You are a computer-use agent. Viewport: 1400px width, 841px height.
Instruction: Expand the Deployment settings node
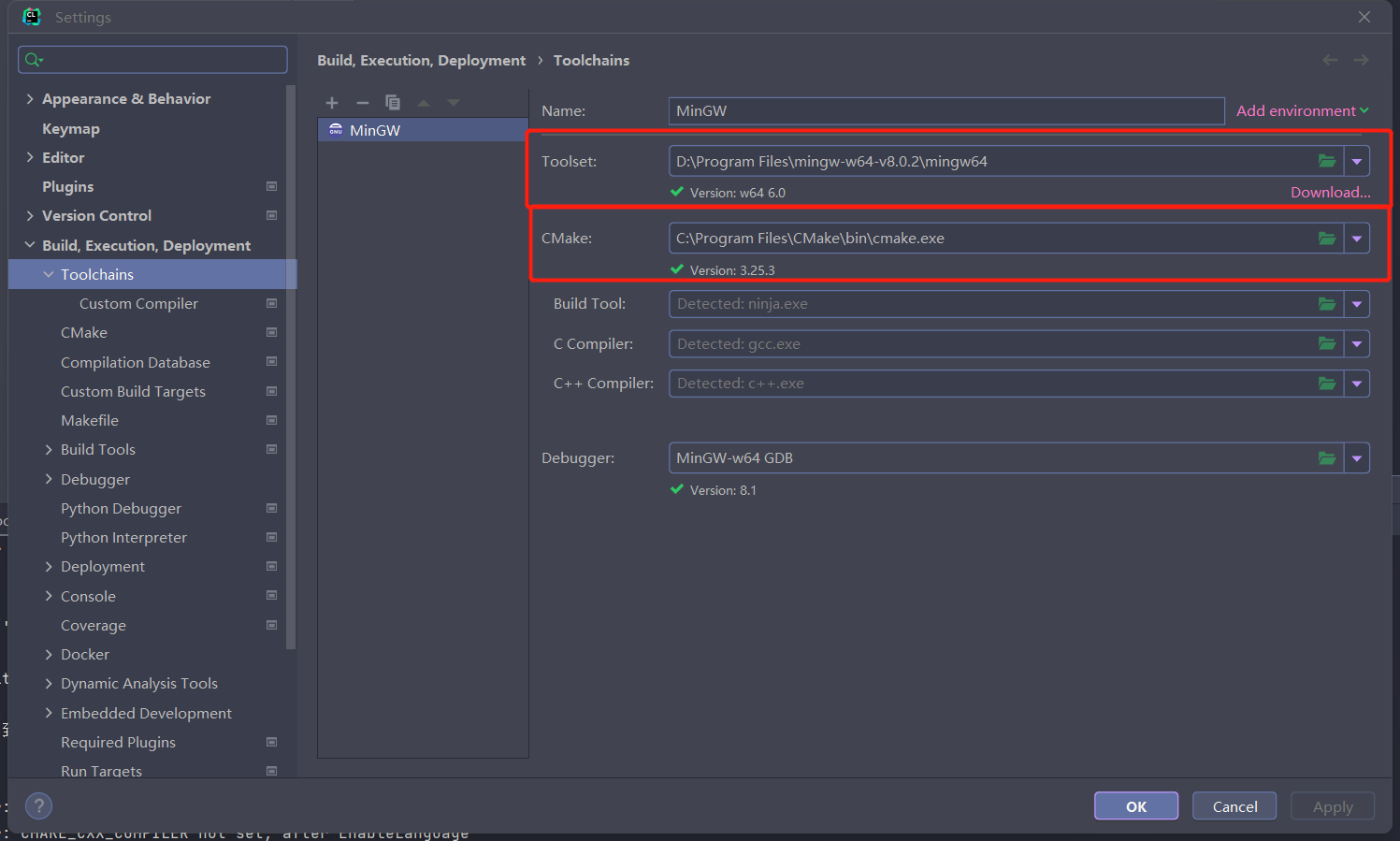[49, 567]
